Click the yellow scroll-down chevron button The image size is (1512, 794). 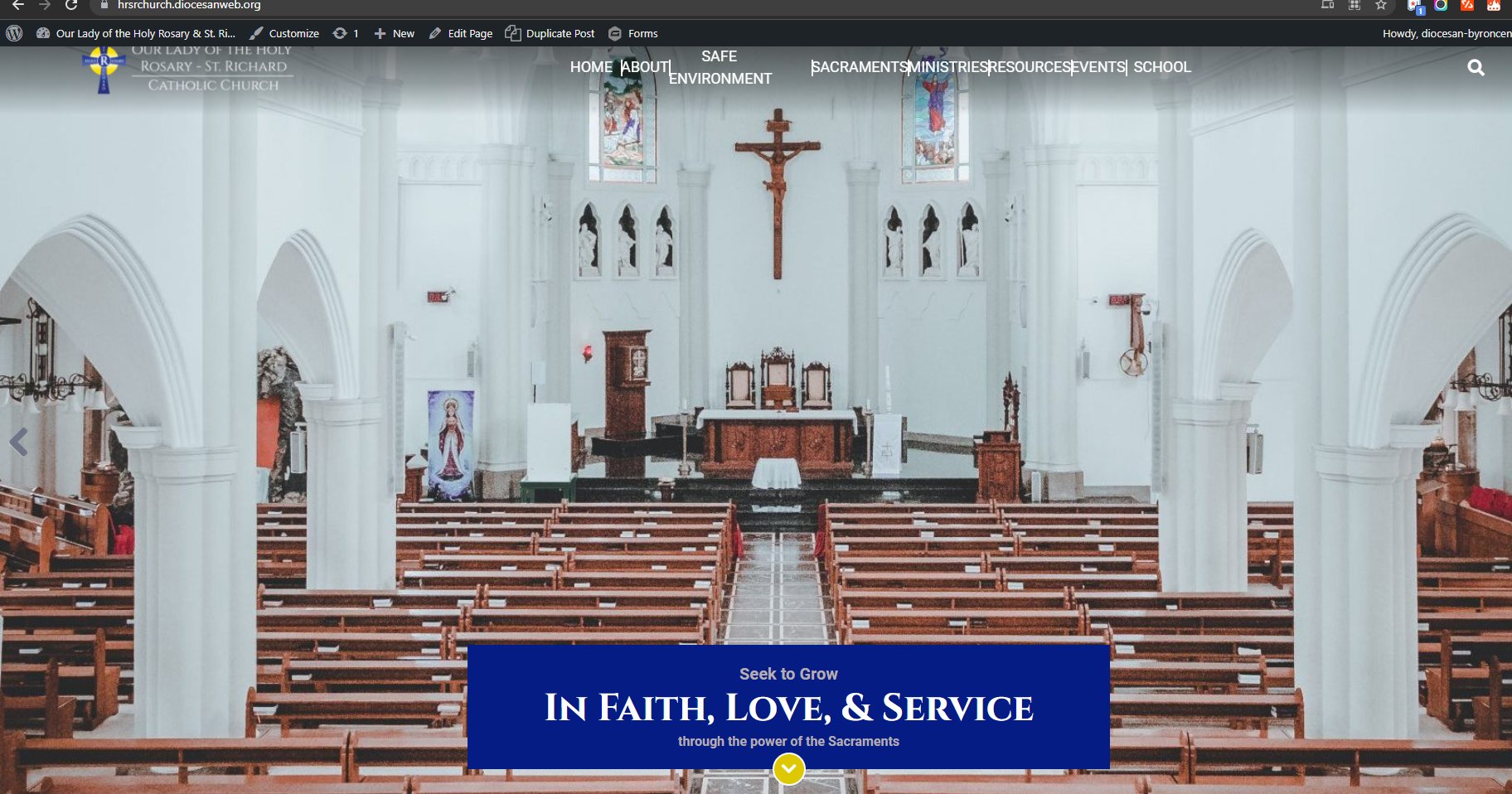(x=788, y=769)
